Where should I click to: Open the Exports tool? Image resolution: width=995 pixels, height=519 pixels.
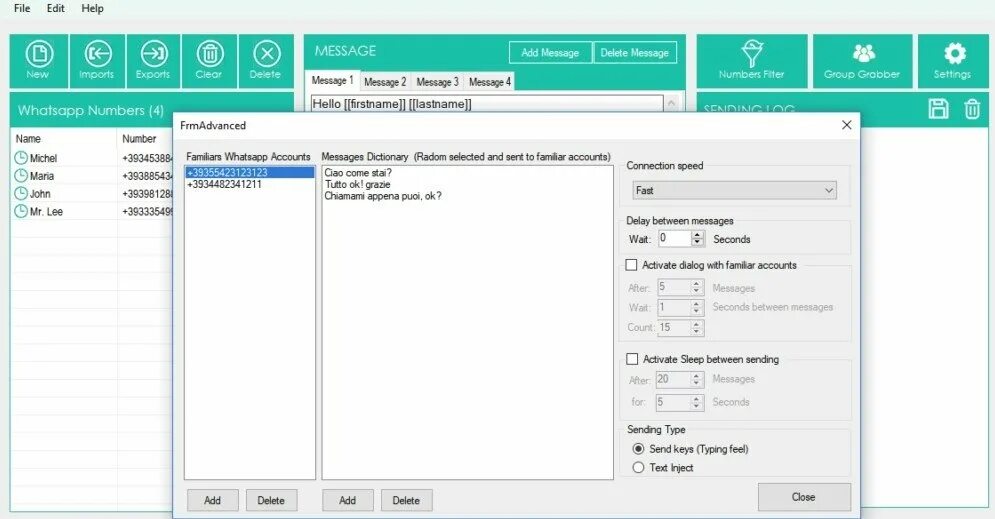pyautogui.click(x=153, y=61)
